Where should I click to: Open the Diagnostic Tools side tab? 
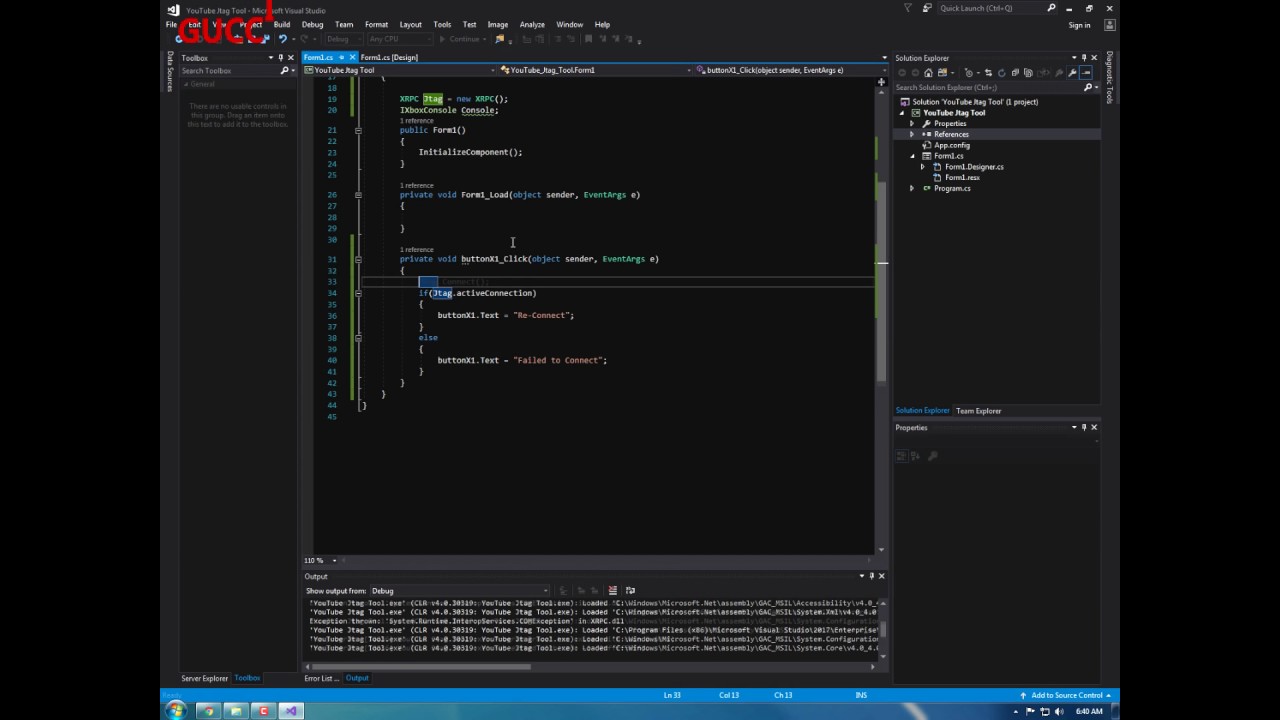(1109, 77)
